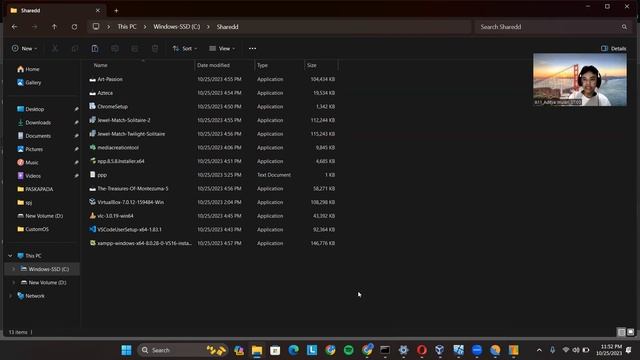Select the npp.8.5.8.Installer.x64 file icon

click(x=93, y=161)
